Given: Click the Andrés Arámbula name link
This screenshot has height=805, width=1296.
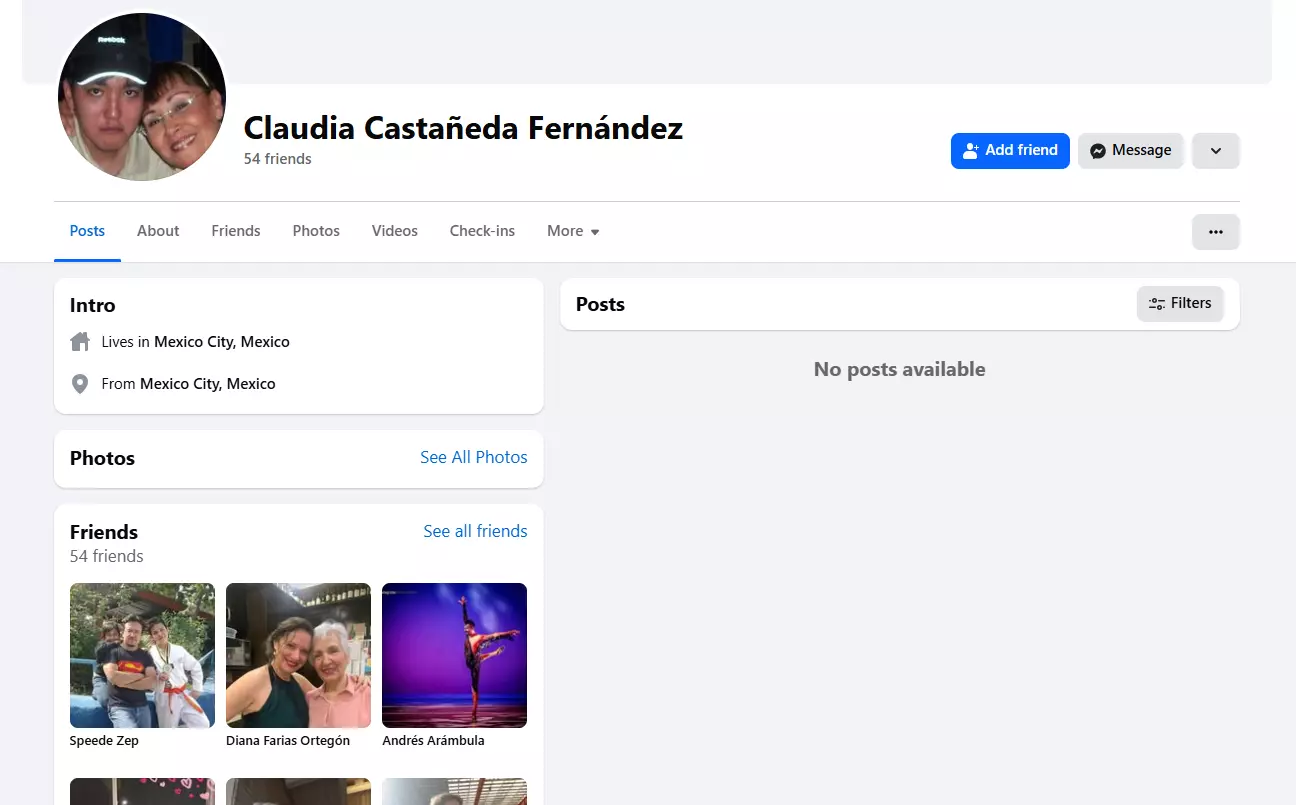Looking at the screenshot, I should tap(433, 741).
